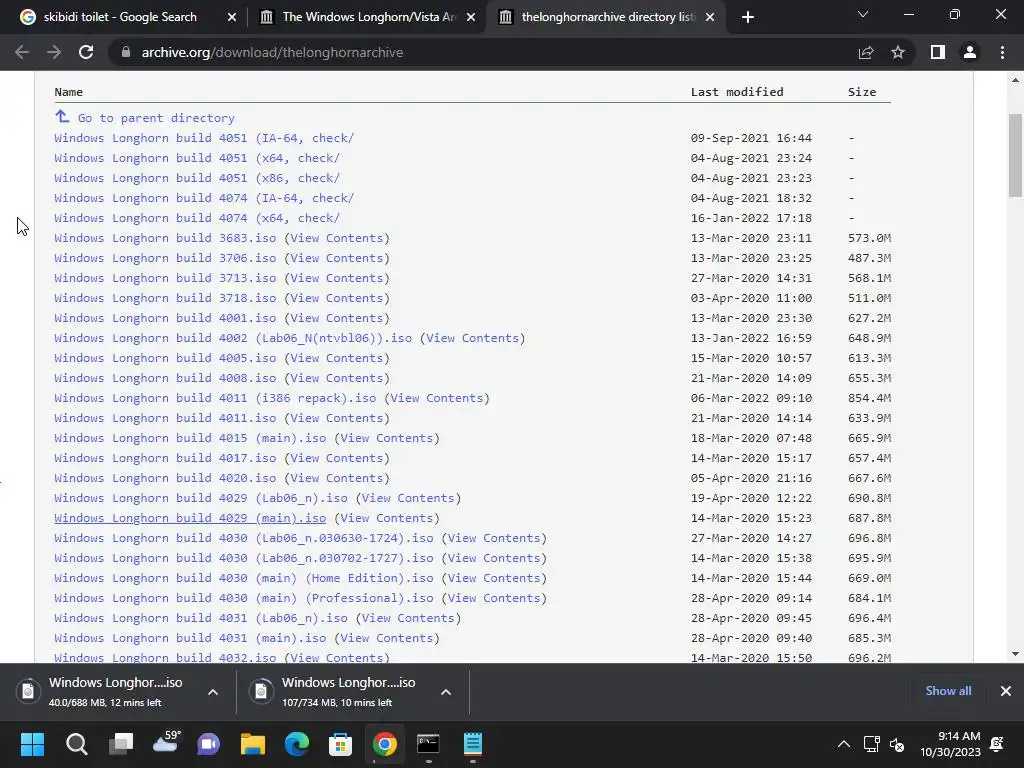This screenshot has width=1024, height=768.
Task: Click the muted volume tray icon
Action: (897, 744)
